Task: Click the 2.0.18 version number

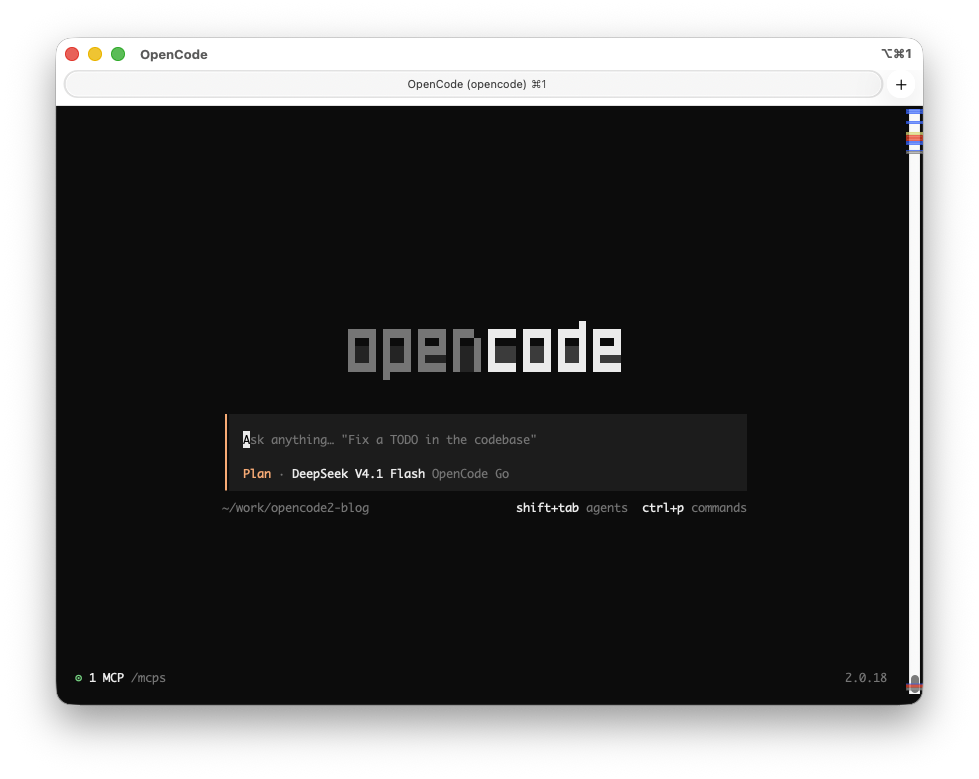Action: click(x=865, y=678)
